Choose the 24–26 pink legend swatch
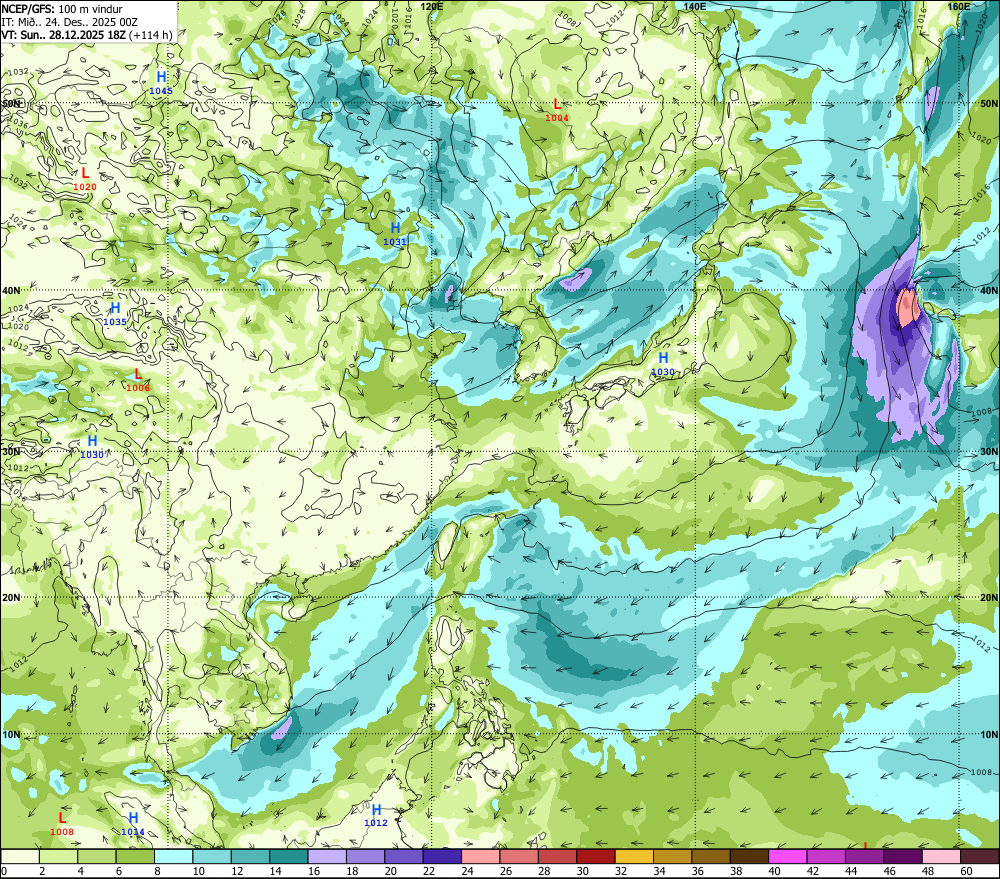Viewport: 1000px width, 879px height. [481, 856]
